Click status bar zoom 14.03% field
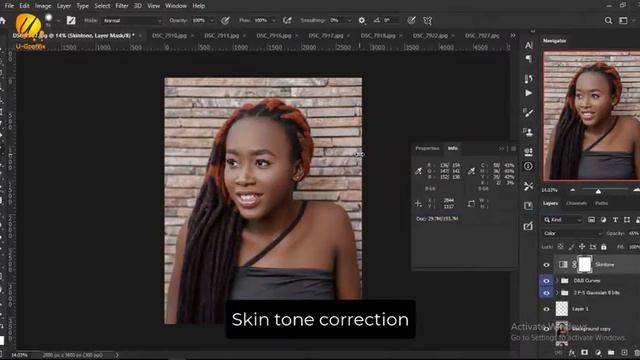640x360 pixels. click(x=19, y=355)
